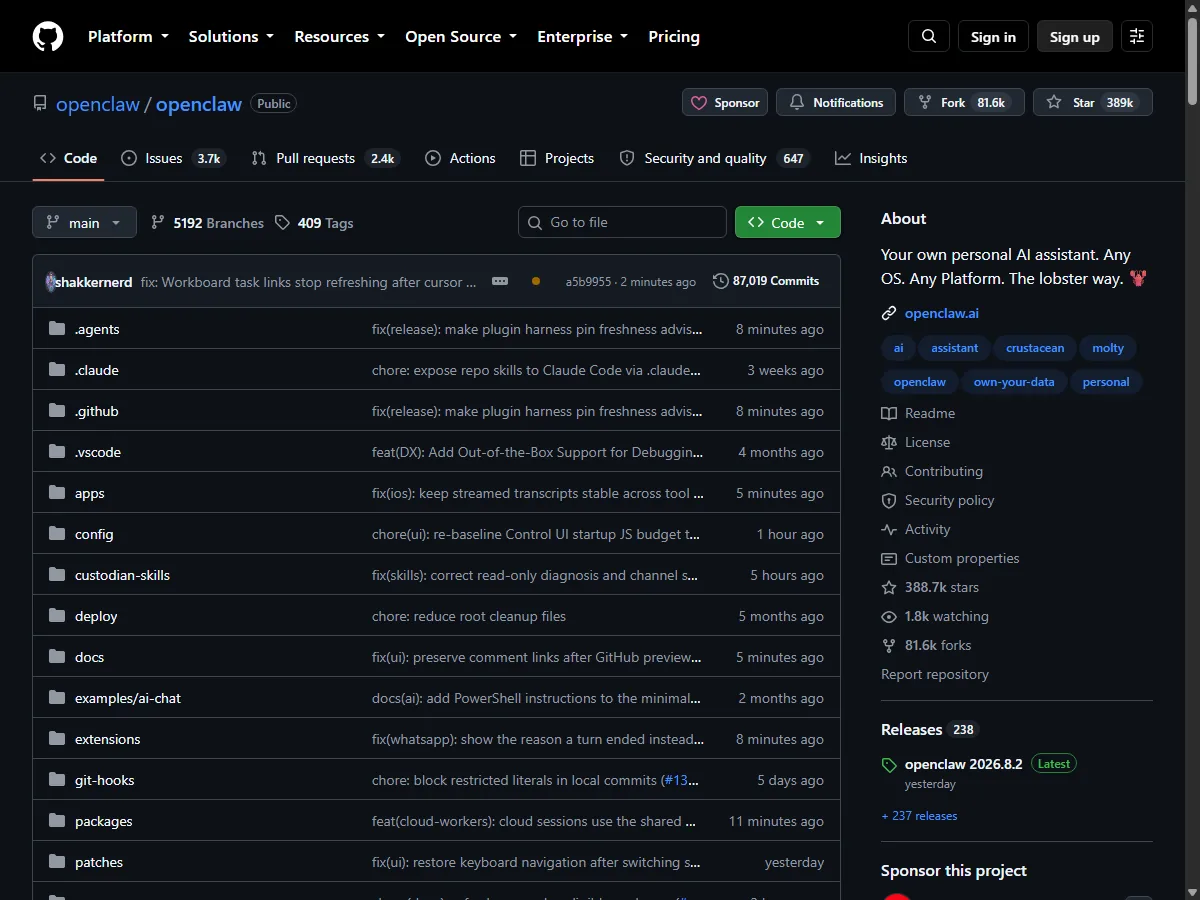This screenshot has width=1200, height=900.
Task: Open the License scale icon link
Action: [x=916, y=442]
